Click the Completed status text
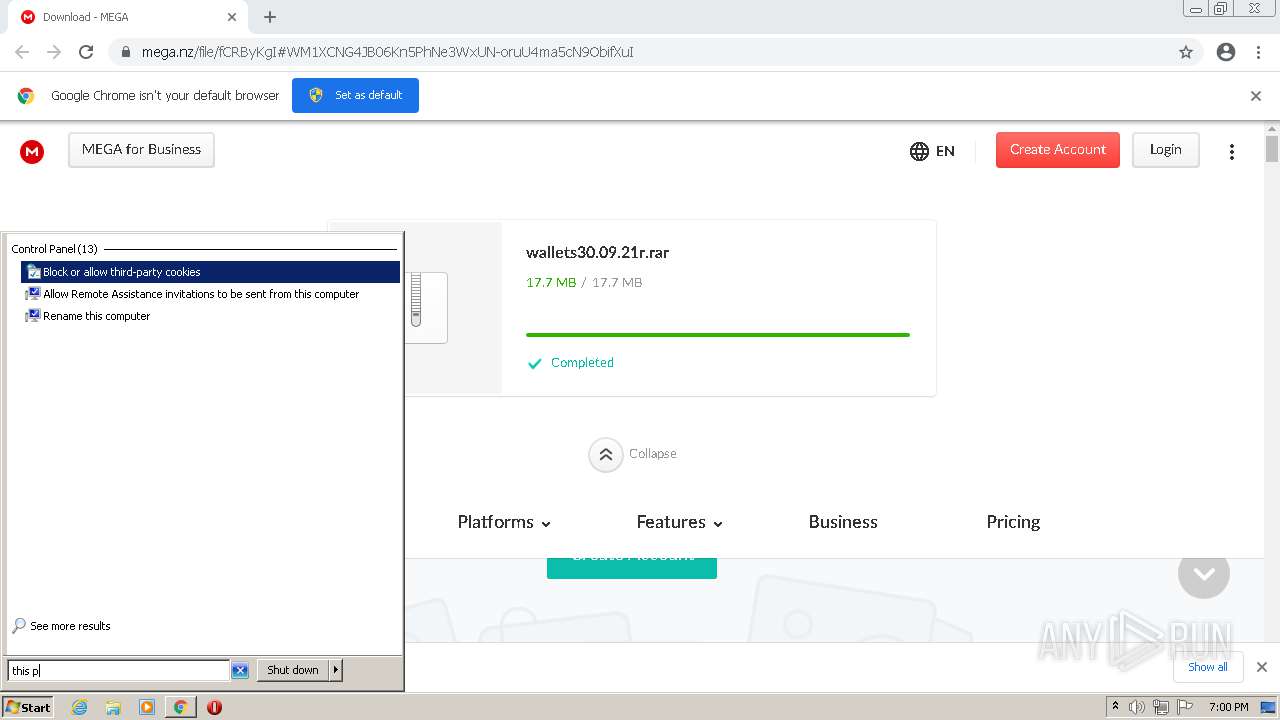The width and height of the screenshot is (1280, 720). point(582,363)
